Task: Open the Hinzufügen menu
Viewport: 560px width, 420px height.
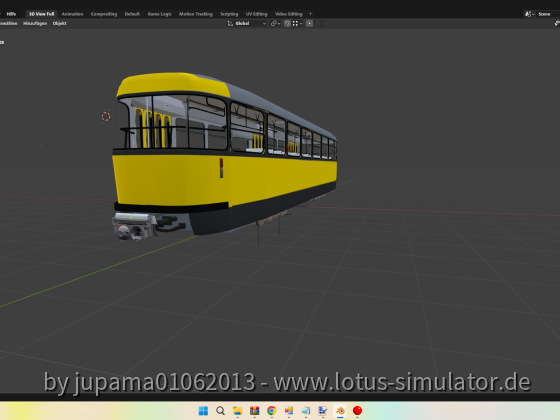Action: pyautogui.click(x=35, y=24)
